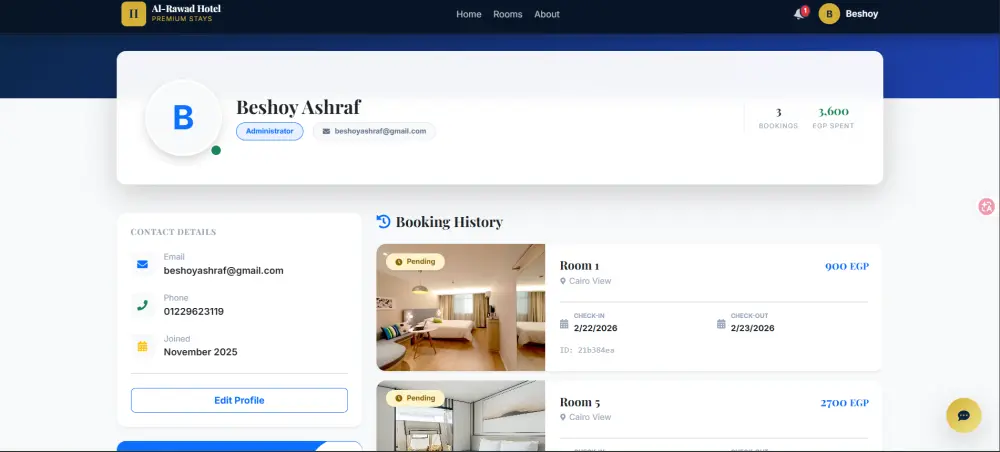Viewport: 1000px width, 452px height.
Task: Click Room 1 check-in calendar icon
Action: (564, 324)
